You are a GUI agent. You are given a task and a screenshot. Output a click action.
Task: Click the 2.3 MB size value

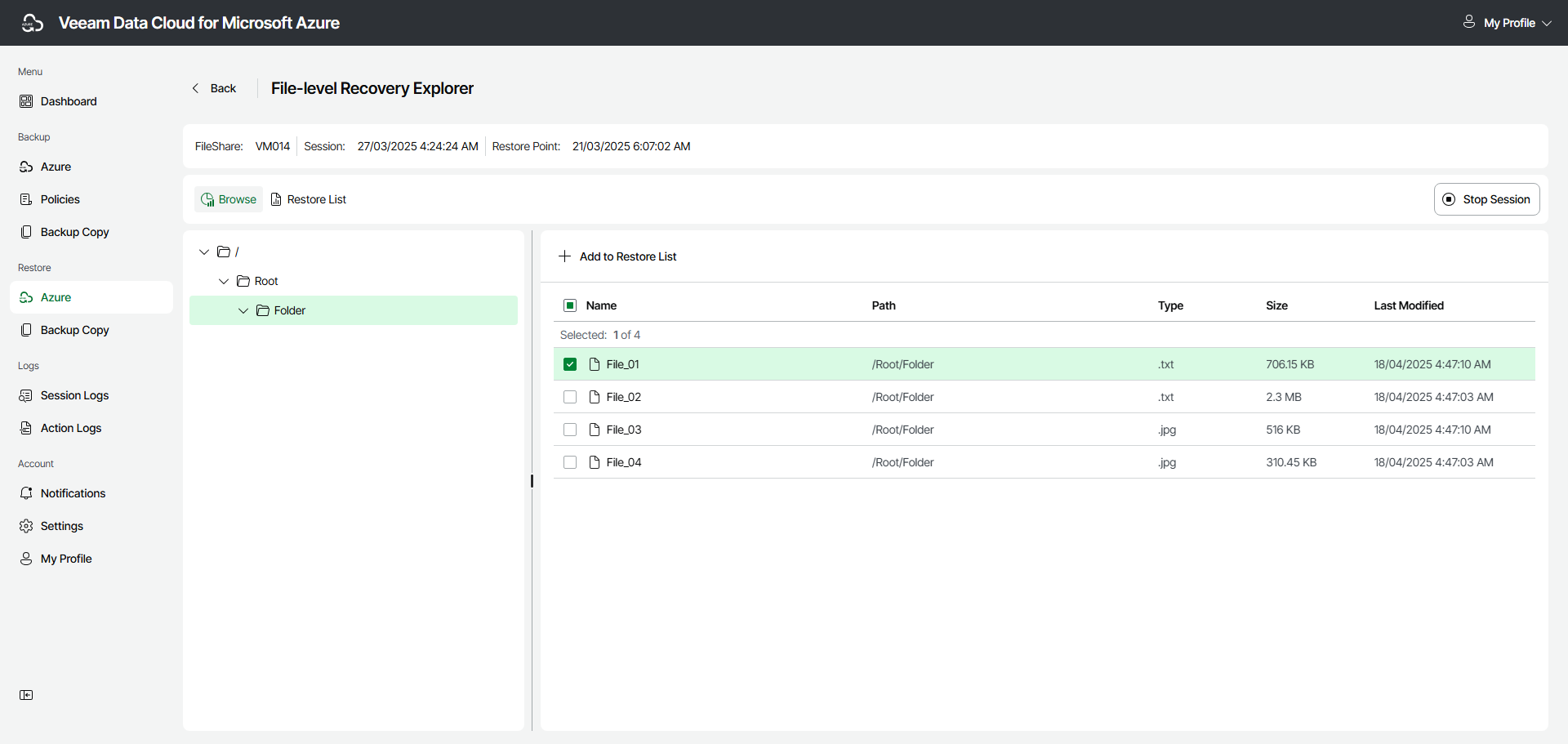[1284, 397]
